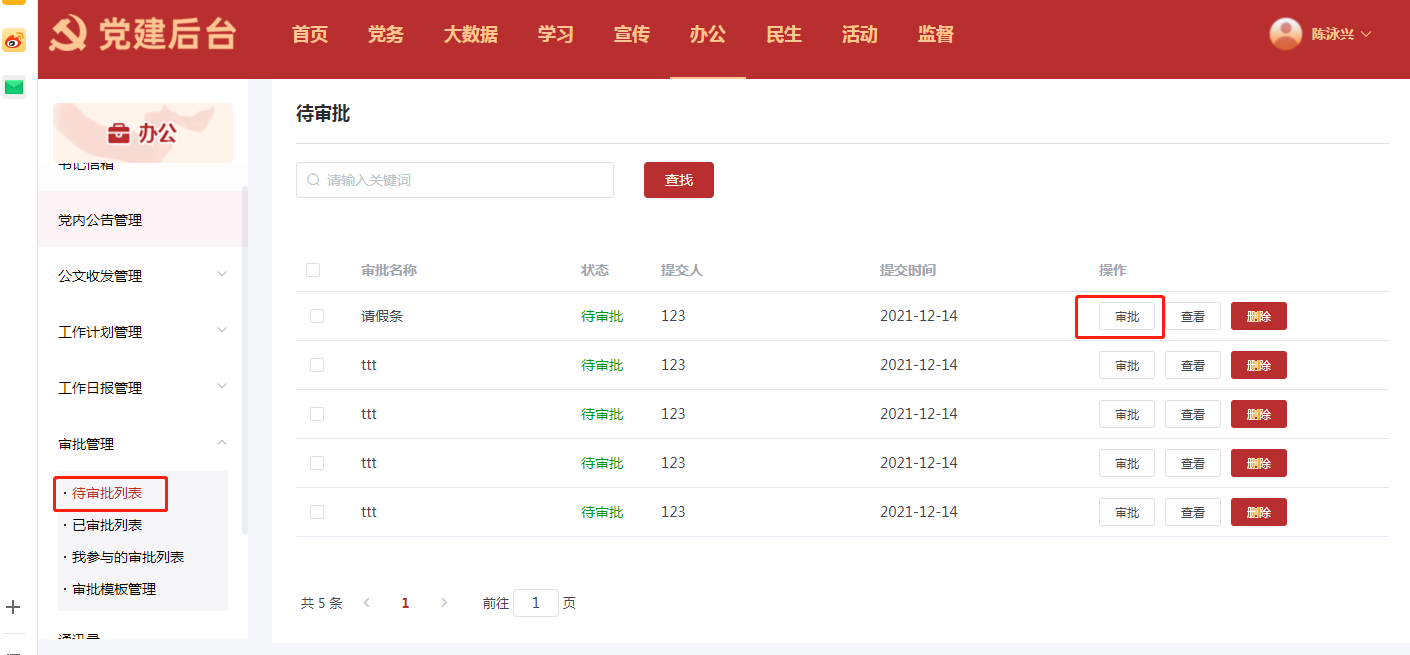Click the Weibo icon in left sidebar
The width and height of the screenshot is (1410, 655).
[14, 41]
